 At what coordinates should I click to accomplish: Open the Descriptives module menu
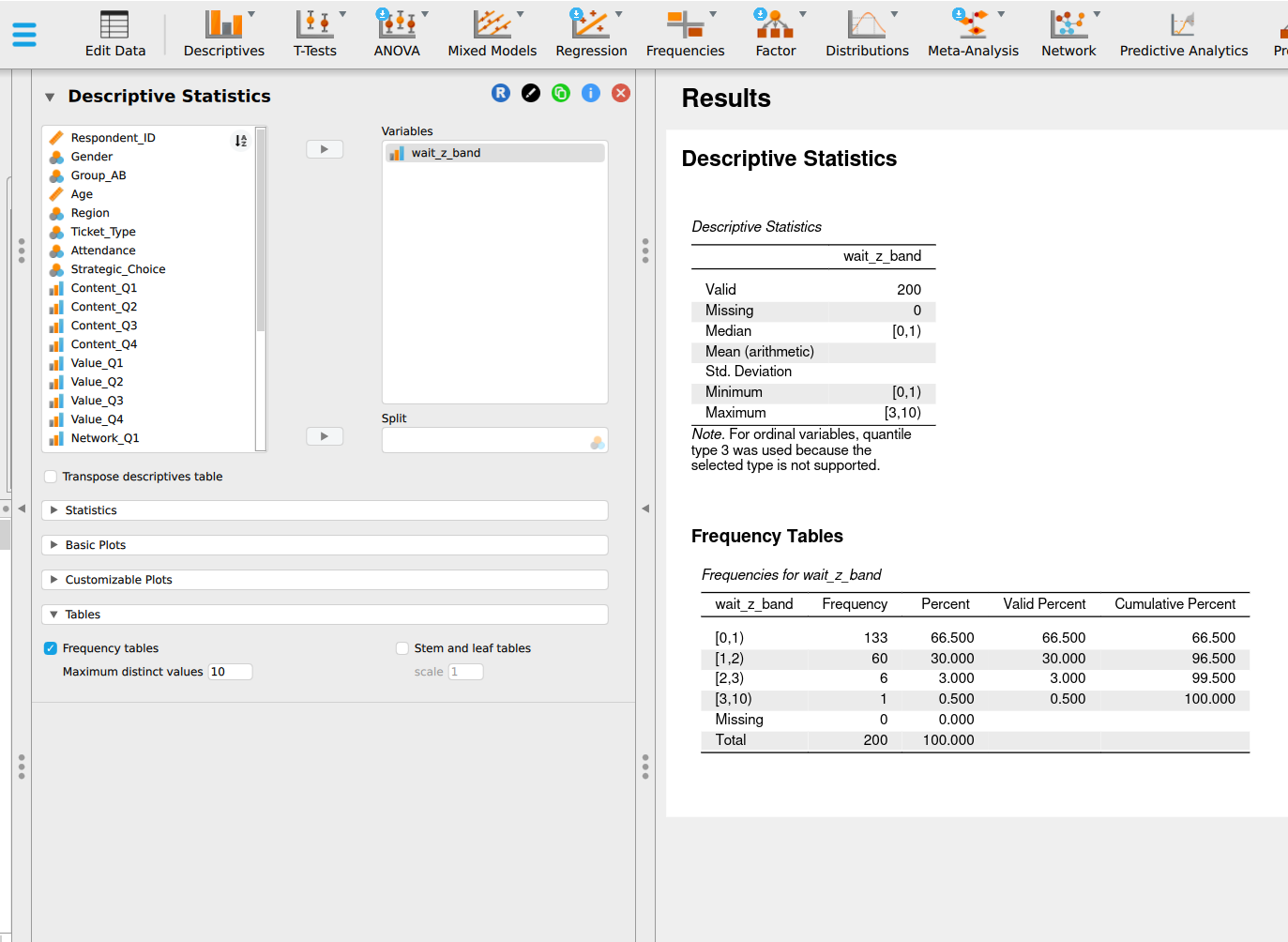224,34
